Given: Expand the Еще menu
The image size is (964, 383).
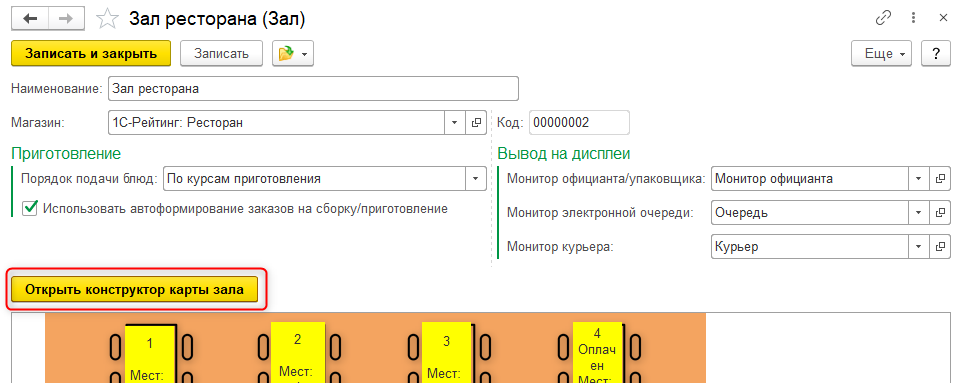Looking at the screenshot, I should pos(881,53).
